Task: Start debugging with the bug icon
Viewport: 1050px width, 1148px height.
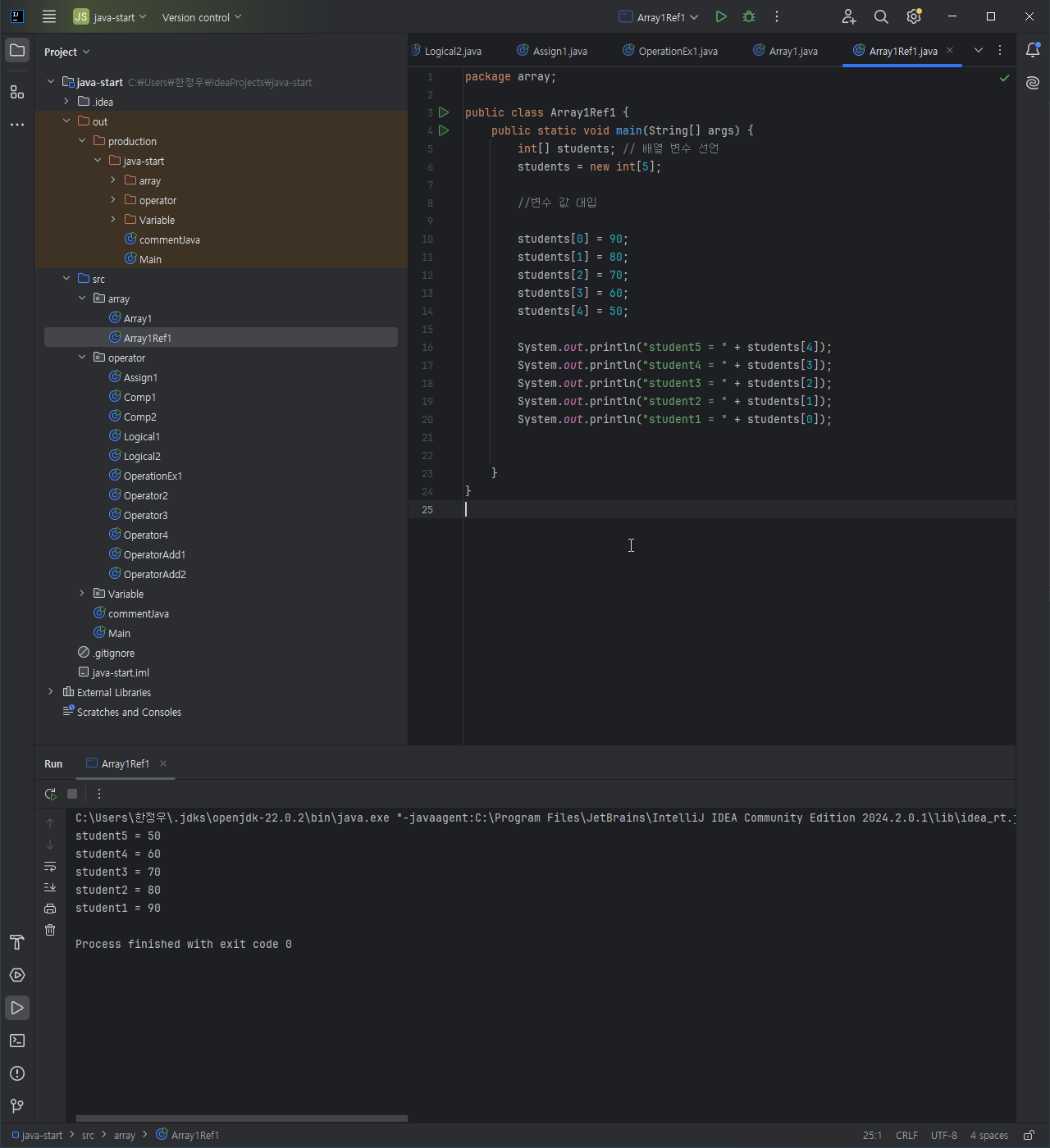Action: point(749,16)
